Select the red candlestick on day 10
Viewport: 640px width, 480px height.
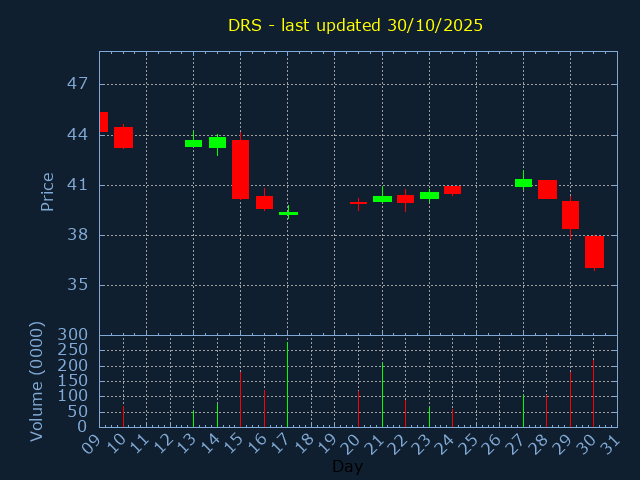[x=123, y=137]
